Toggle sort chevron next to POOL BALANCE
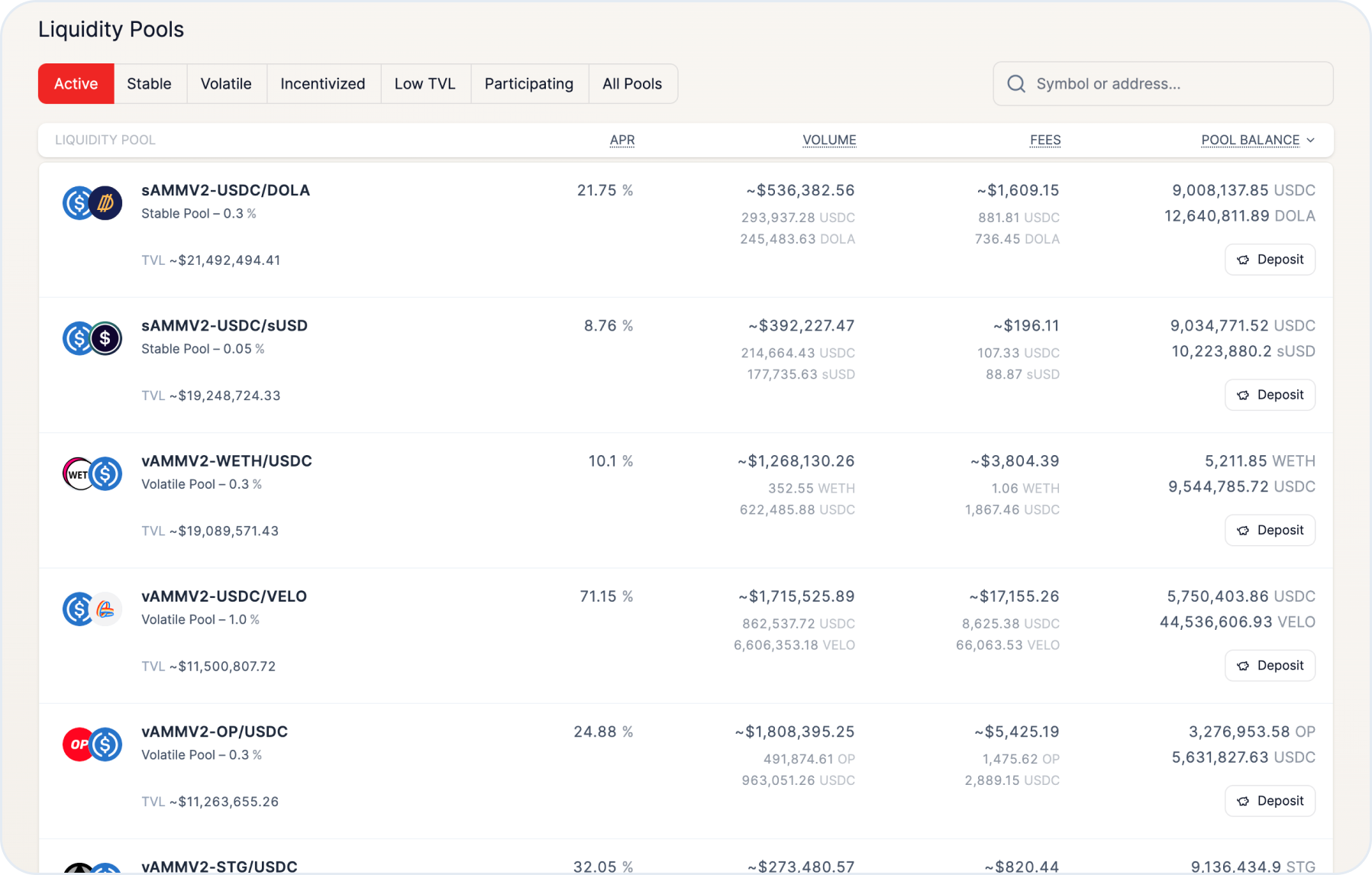Screen dimensions: 1372x875 [1310, 140]
